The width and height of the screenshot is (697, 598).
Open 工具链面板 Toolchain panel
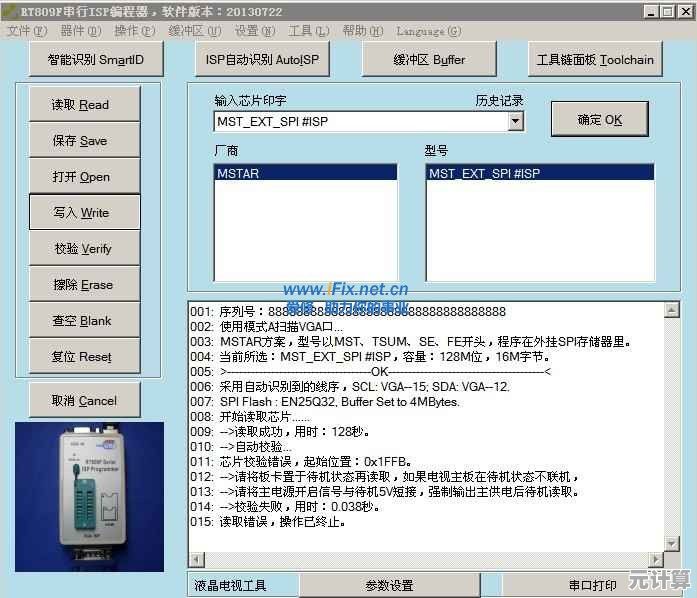595,59
